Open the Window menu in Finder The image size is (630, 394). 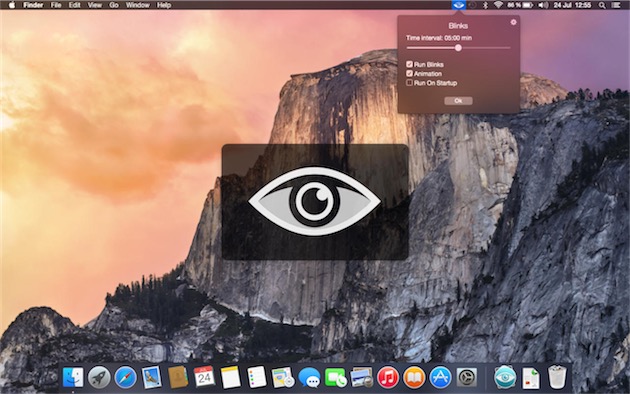pos(137,5)
